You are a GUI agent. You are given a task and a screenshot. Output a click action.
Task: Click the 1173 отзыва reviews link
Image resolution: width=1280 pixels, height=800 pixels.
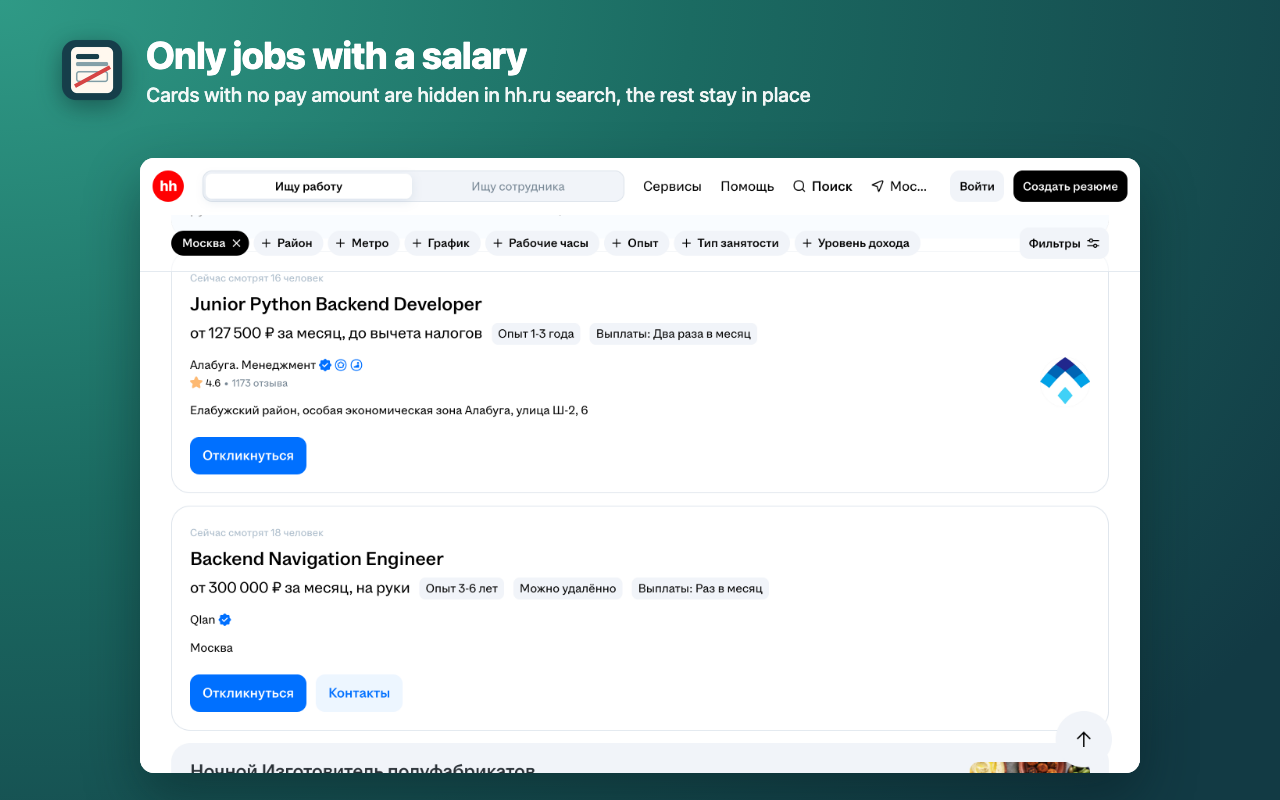[260, 383]
